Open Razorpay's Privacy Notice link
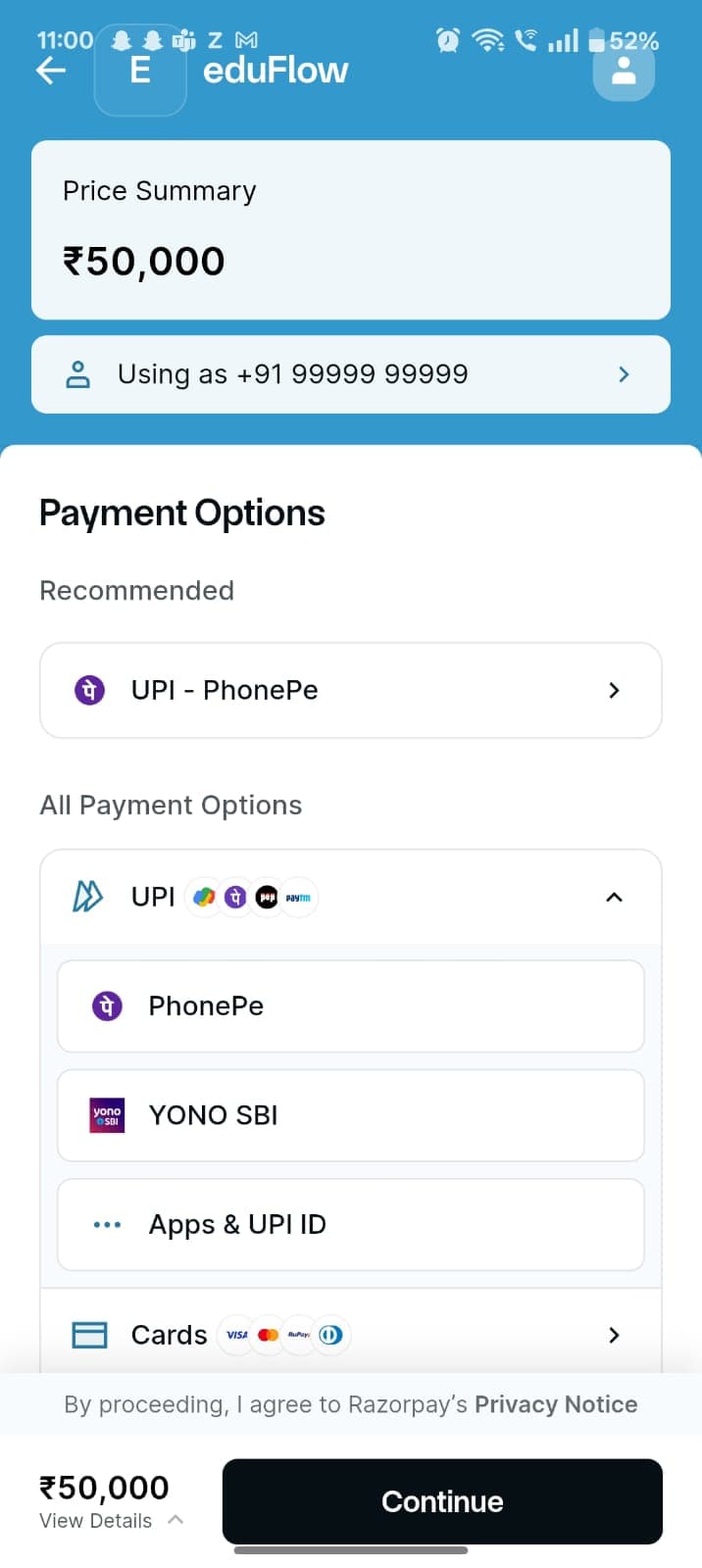Viewport: 702px width, 1568px height. [556, 1404]
